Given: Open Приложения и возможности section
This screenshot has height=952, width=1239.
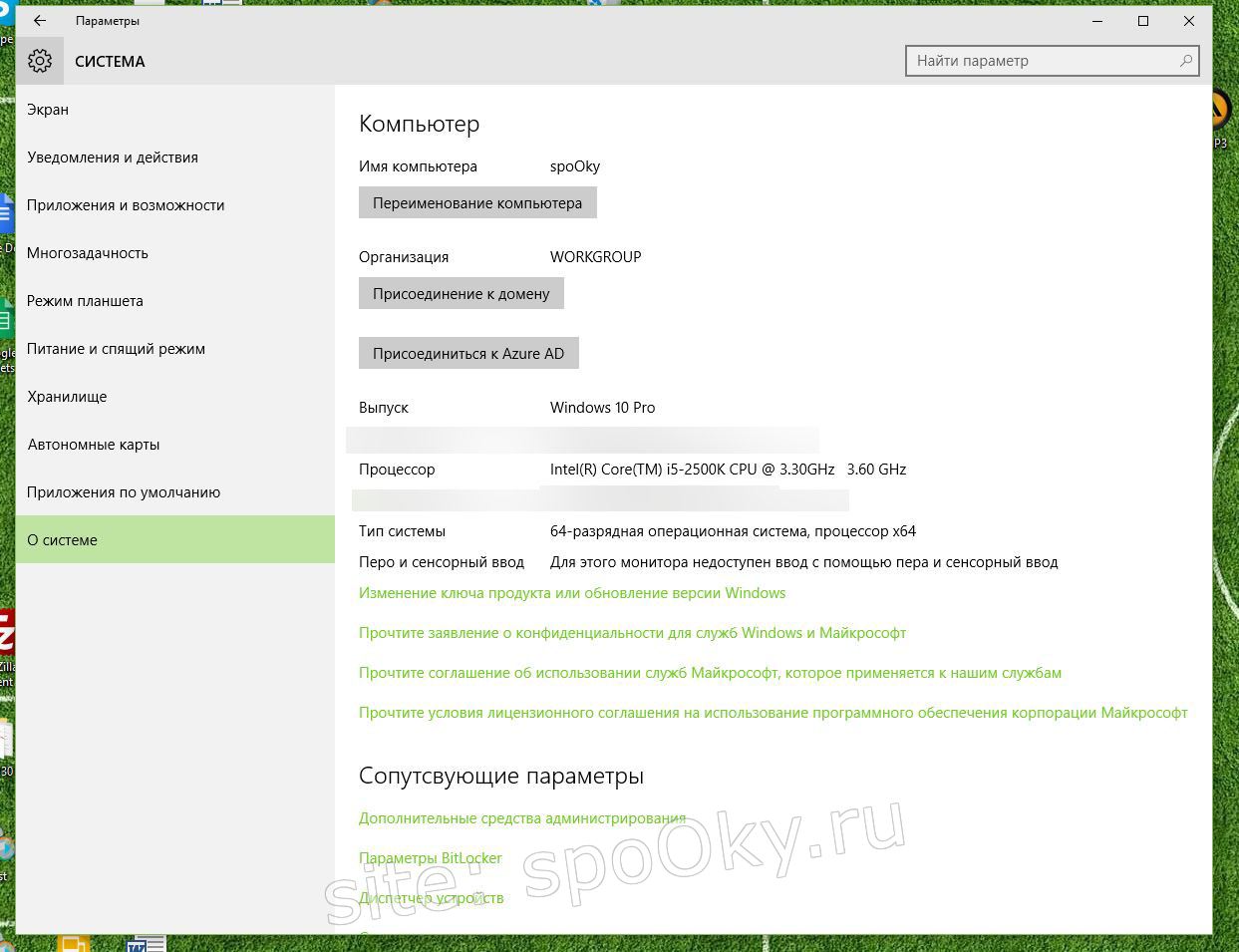Looking at the screenshot, I should (x=175, y=205).
